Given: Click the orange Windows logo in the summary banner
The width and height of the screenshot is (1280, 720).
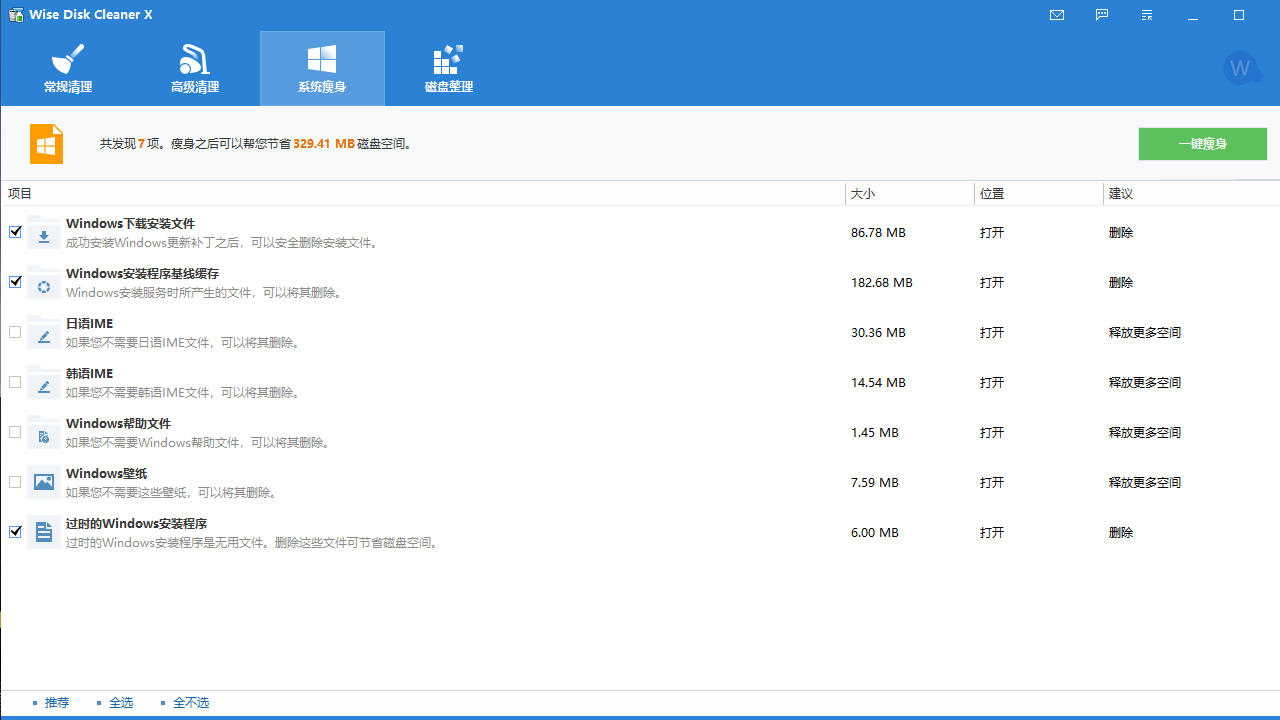Looking at the screenshot, I should [46, 143].
